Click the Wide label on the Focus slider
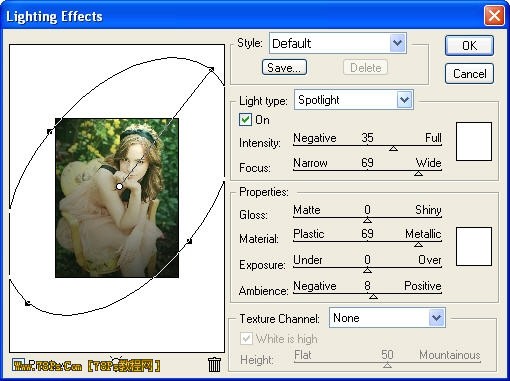 point(429,163)
